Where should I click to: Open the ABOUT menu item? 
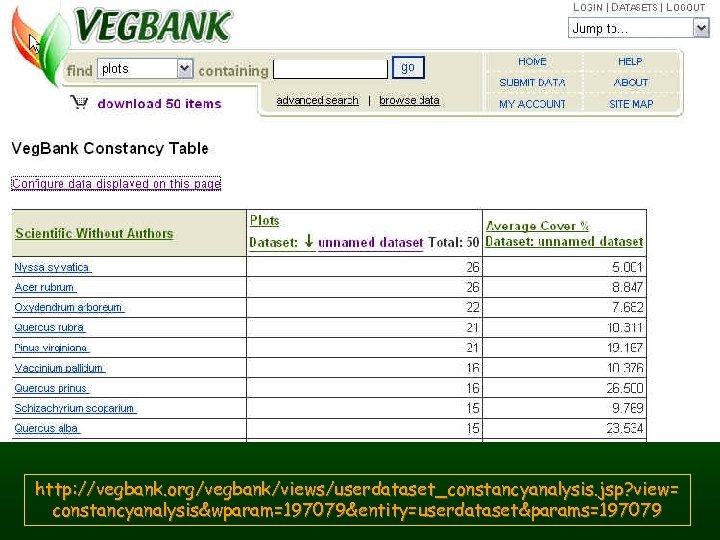[631, 83]
